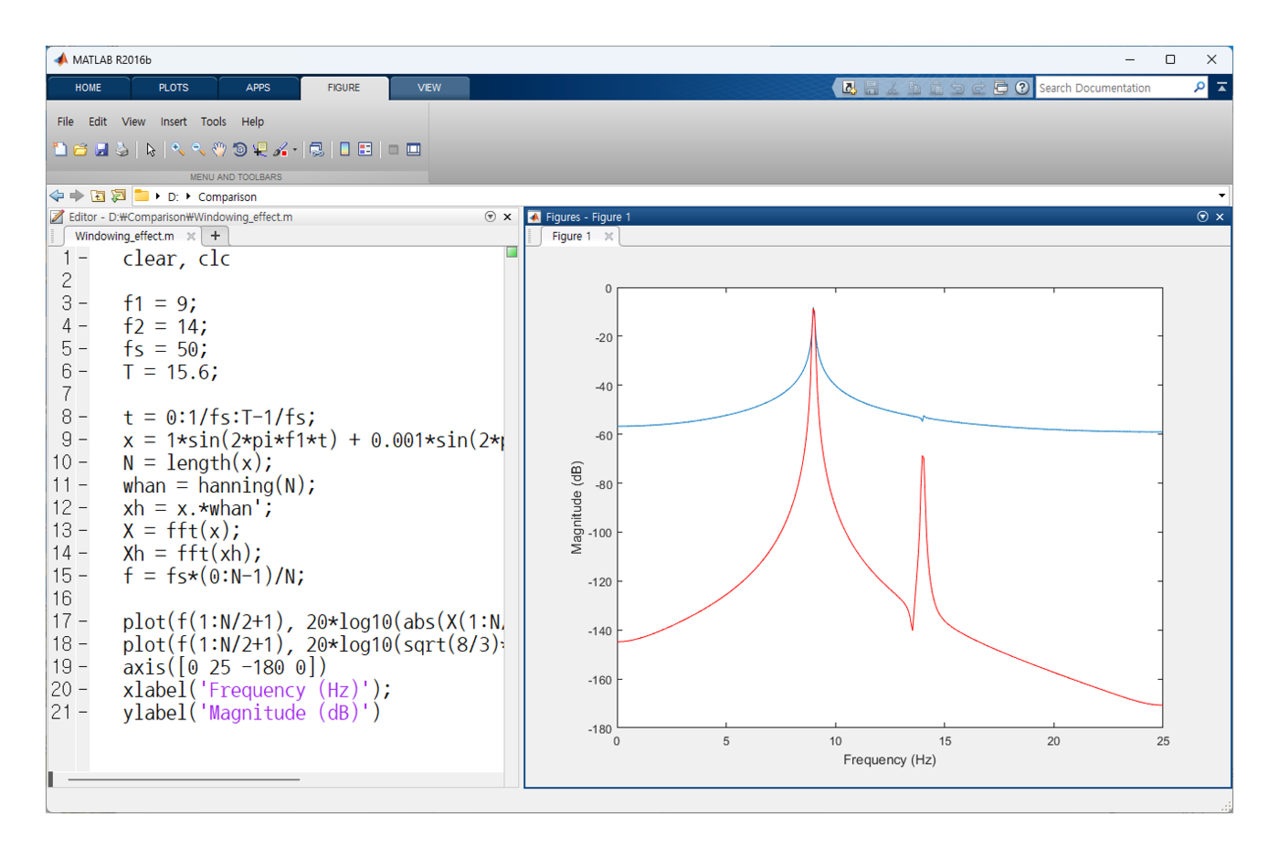
Task: Toggle the Insert Colorbar button
Action: point(345,150)
